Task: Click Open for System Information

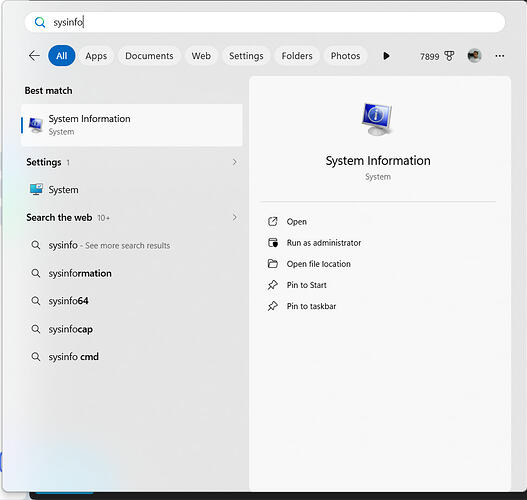Action: point(296,222)
